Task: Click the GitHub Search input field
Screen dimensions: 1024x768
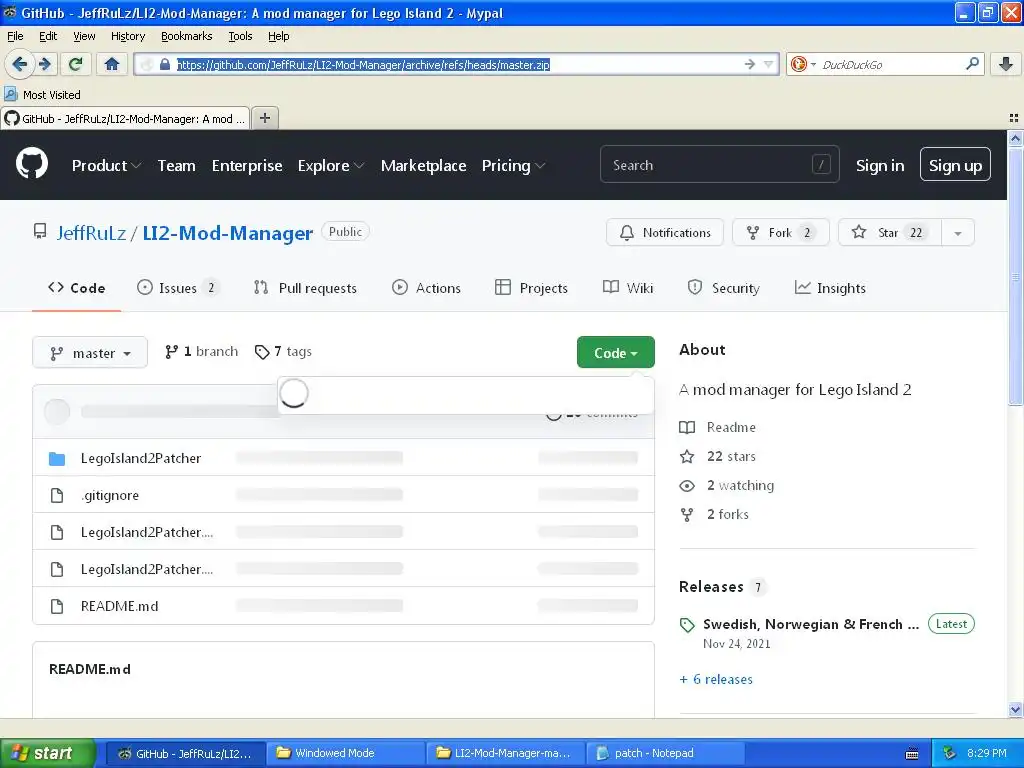Action: (x=720, y=165)
